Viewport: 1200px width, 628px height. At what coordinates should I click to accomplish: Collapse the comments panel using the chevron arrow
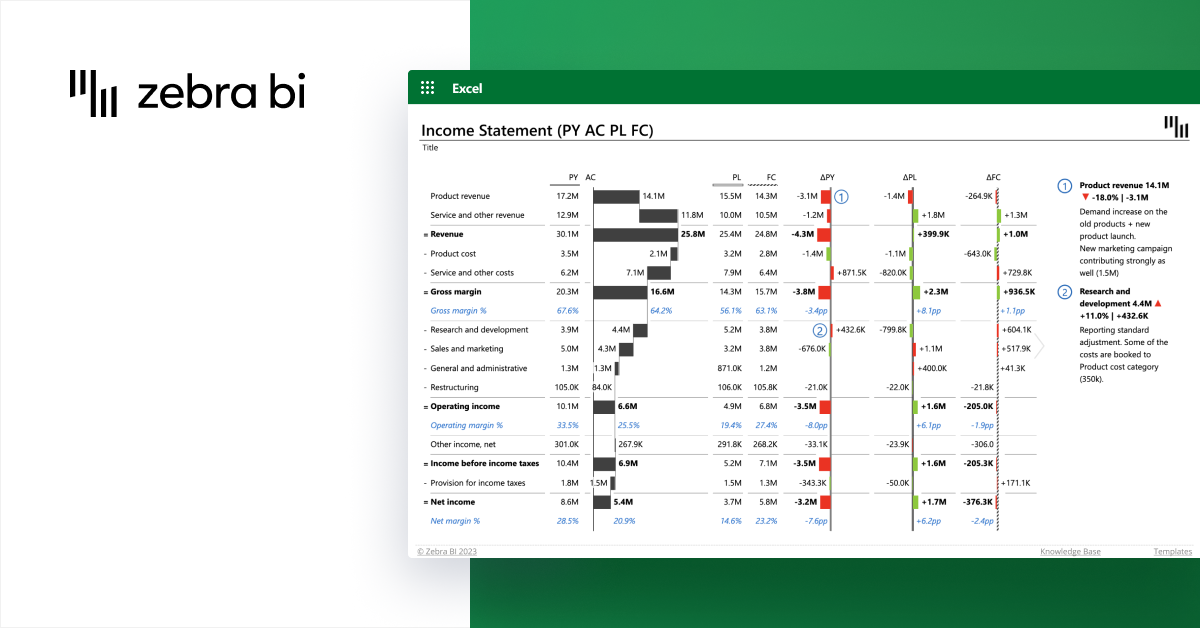pos(1040,346)
